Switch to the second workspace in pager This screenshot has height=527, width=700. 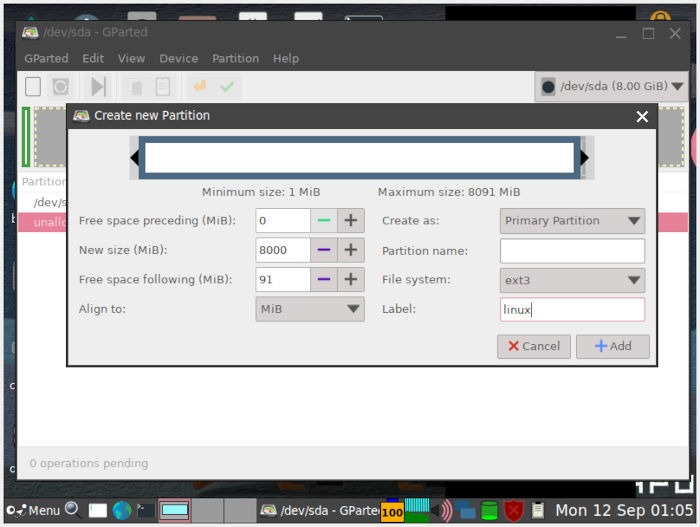tap(207, 510)
